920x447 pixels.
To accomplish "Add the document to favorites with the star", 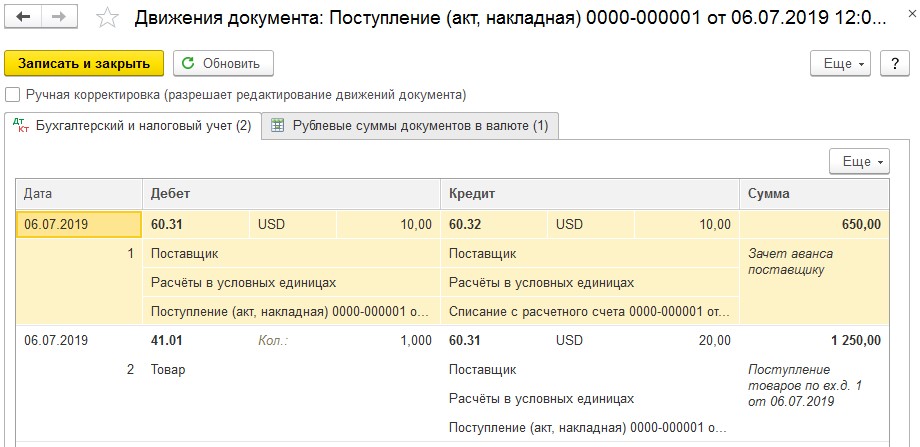I will pyautogui.click(x=107, y=18).
